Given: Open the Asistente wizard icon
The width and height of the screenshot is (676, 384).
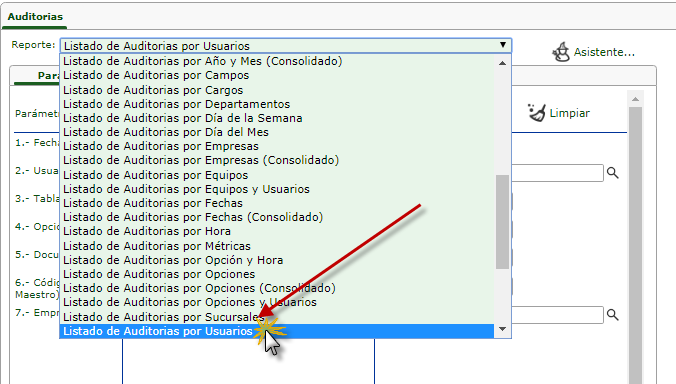Looking at the screenshot, I should click(561, 52).
